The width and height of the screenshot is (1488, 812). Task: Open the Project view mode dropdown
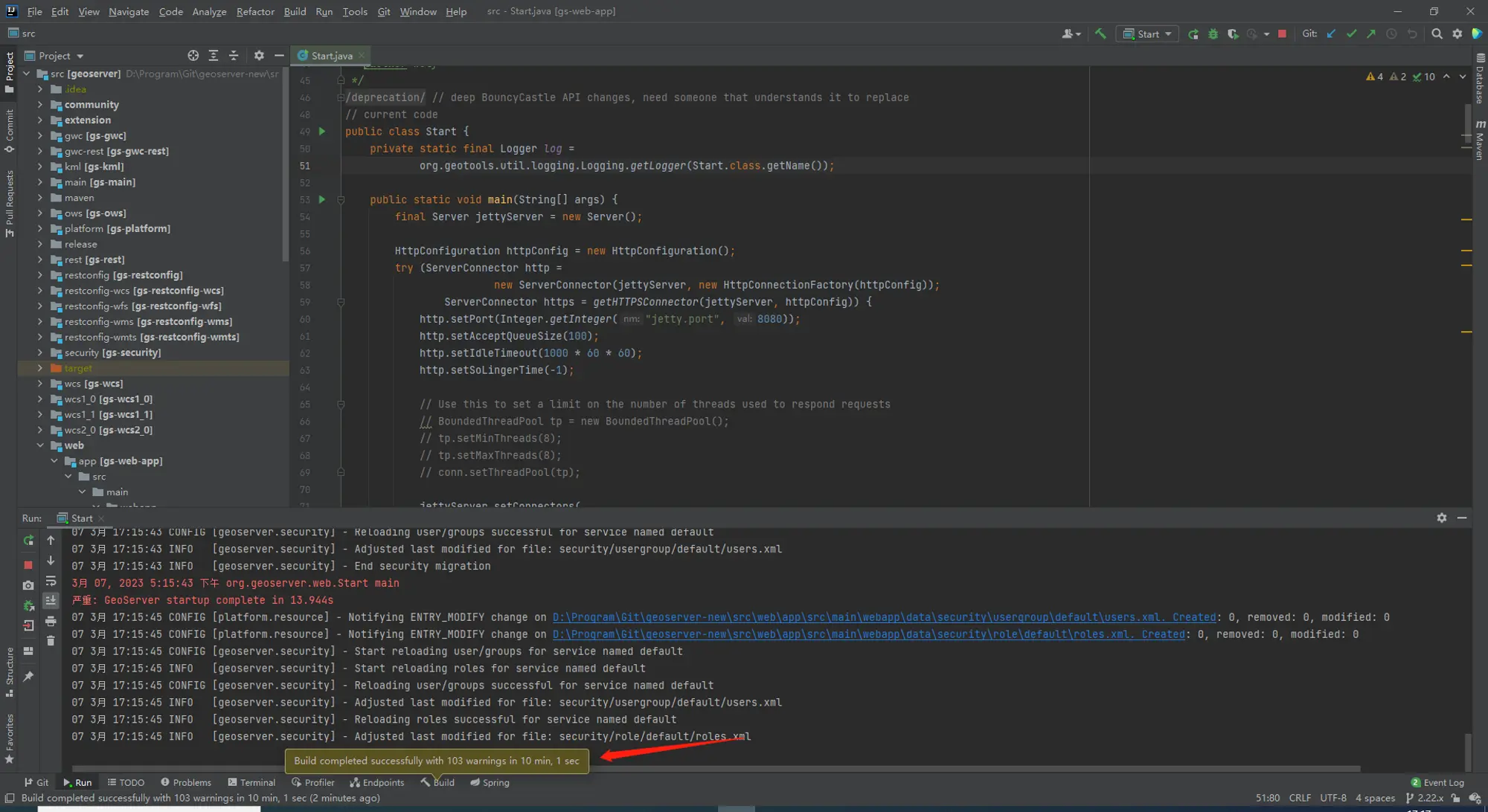tap(54, 56)
